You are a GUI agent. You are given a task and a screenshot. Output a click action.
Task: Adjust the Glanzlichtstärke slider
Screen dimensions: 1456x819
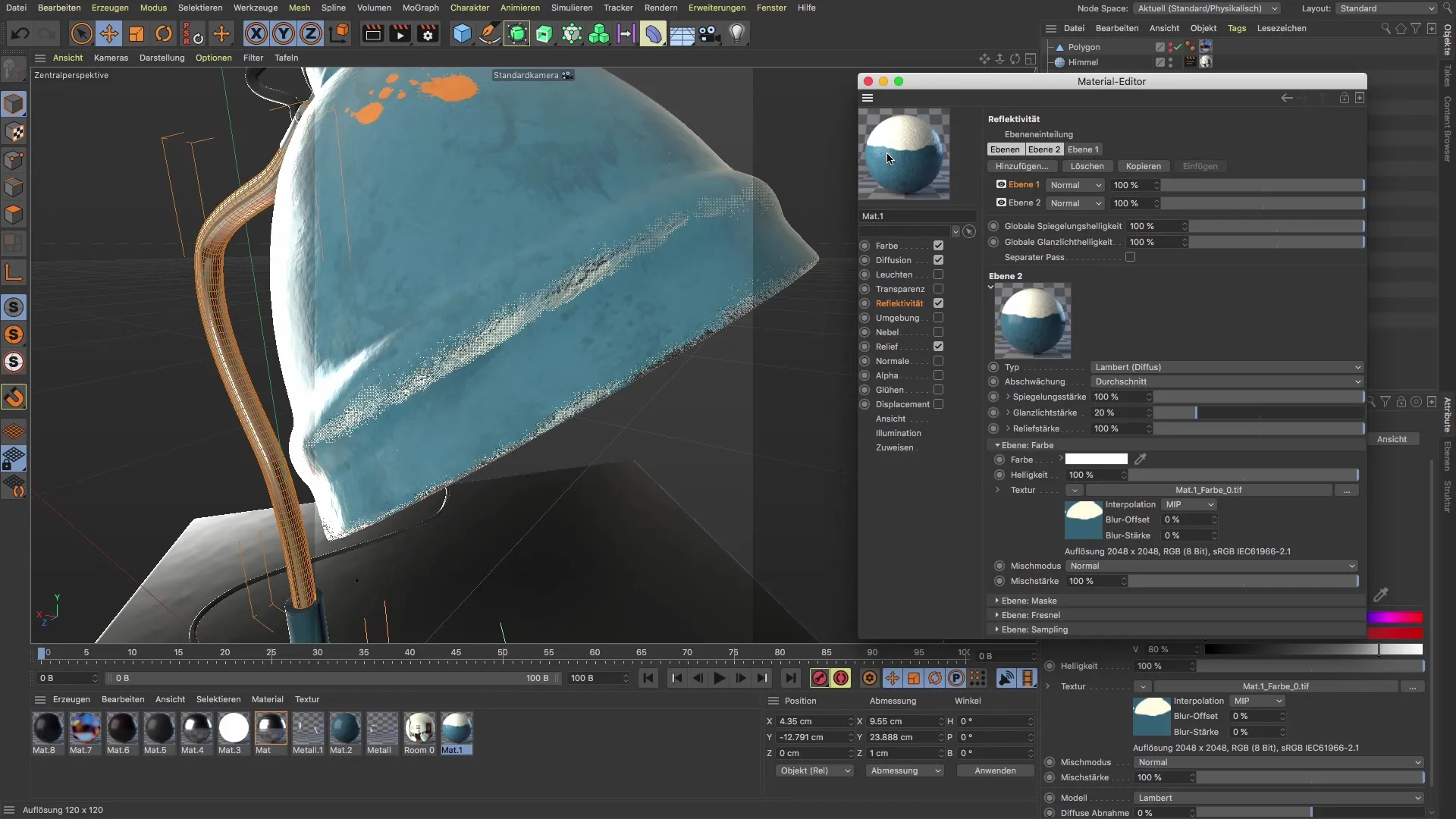1259,413
